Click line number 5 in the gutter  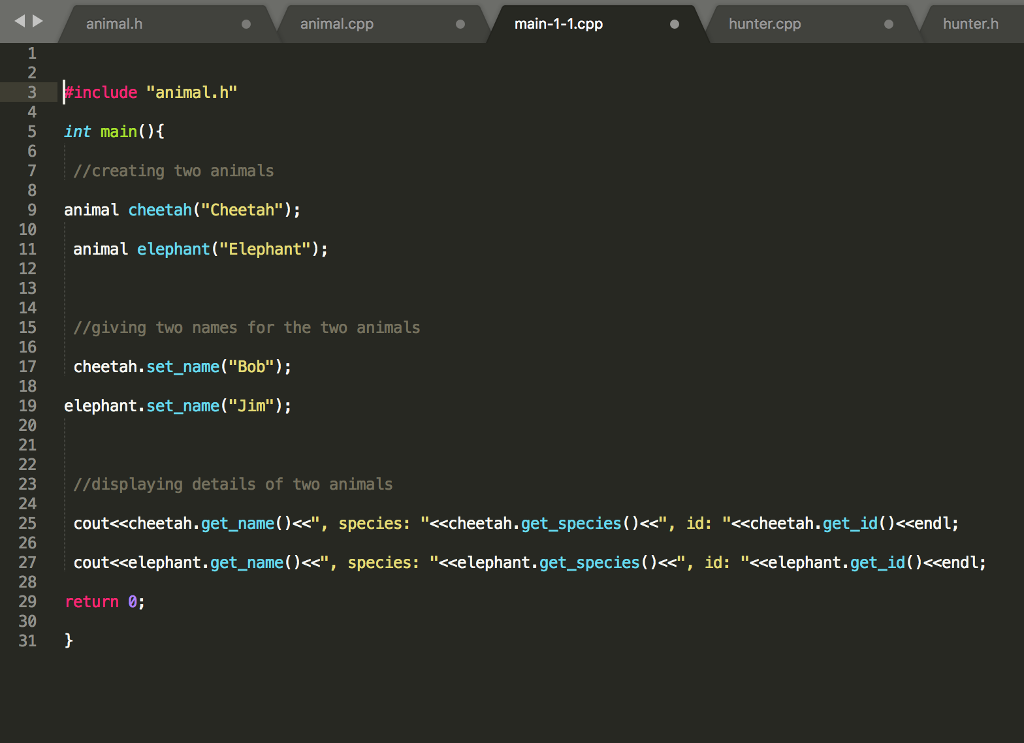pos(32,132)
